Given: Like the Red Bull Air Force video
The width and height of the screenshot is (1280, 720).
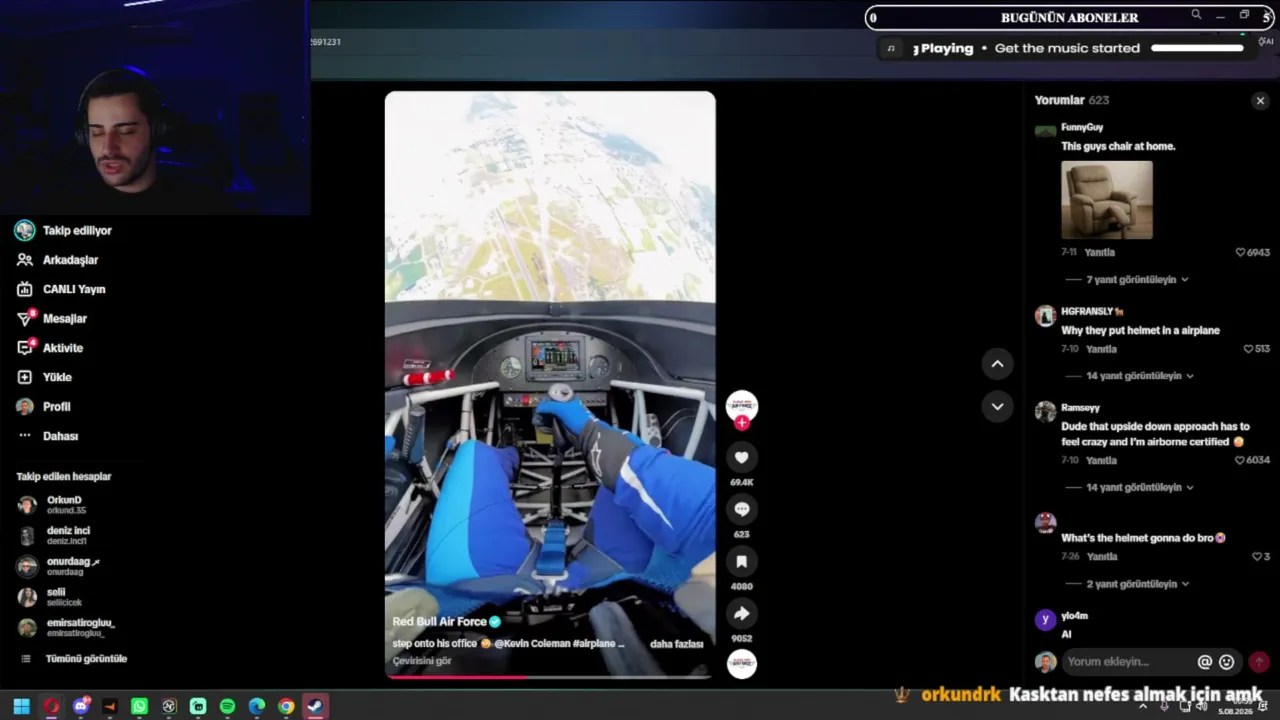Looking at the screenshot, I should point(741,458).
